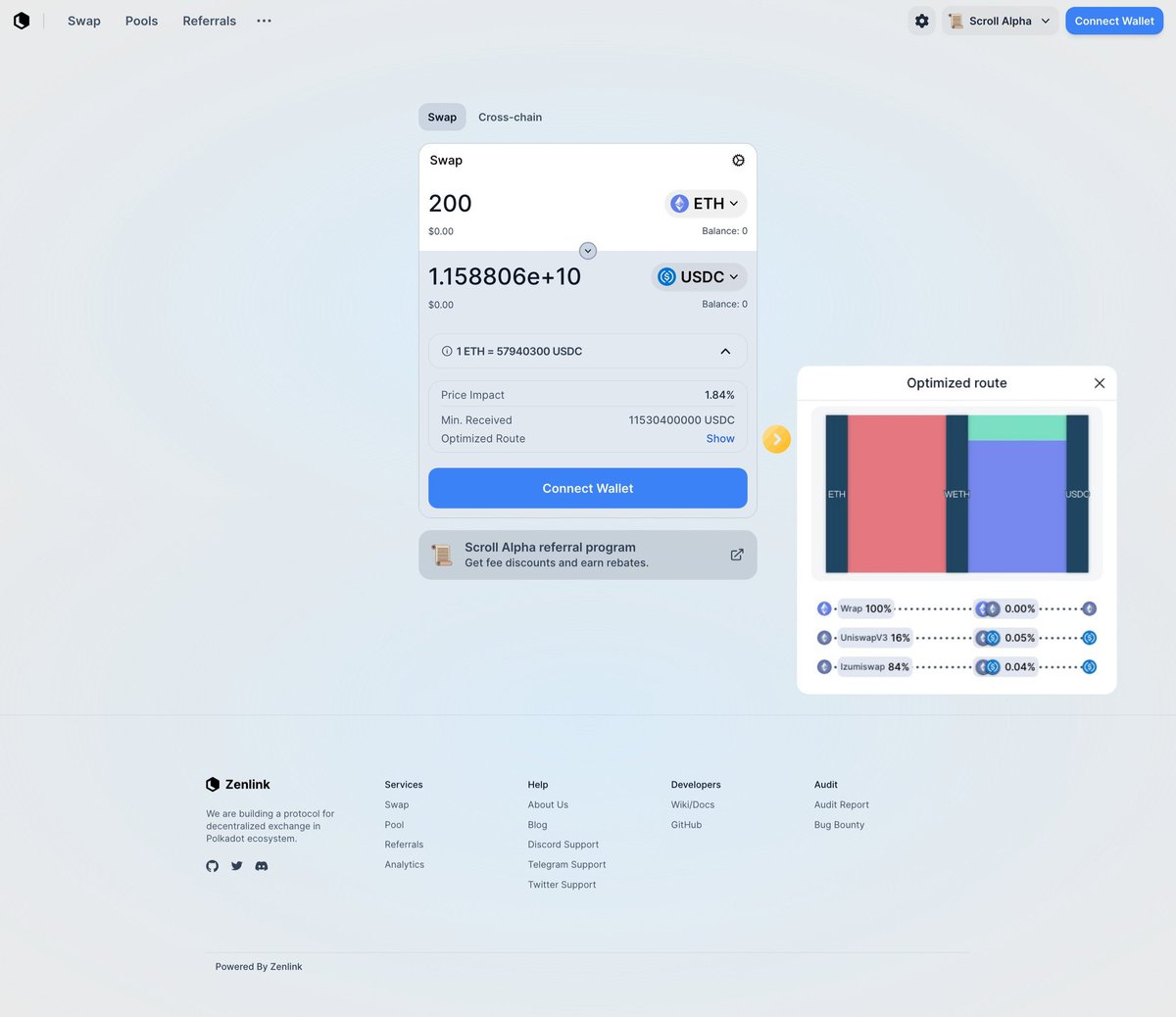Open Telegram Support footer link
This screenshot has width=1176, height=1017.
(x=566, y=865)
